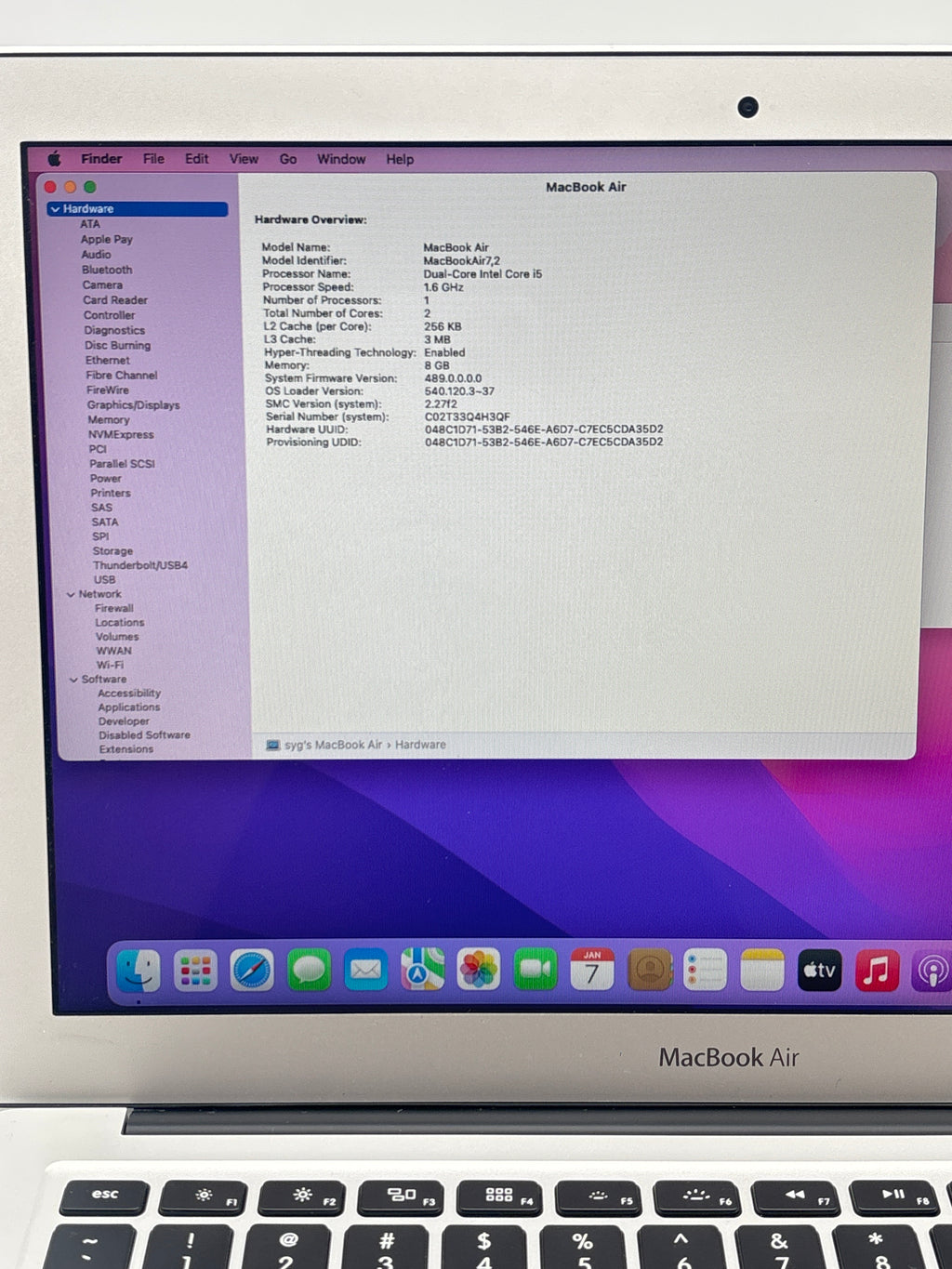Select Wi-Fi under Network
952x1269 pixels.
pyautogui.click(x=110, y=665)
